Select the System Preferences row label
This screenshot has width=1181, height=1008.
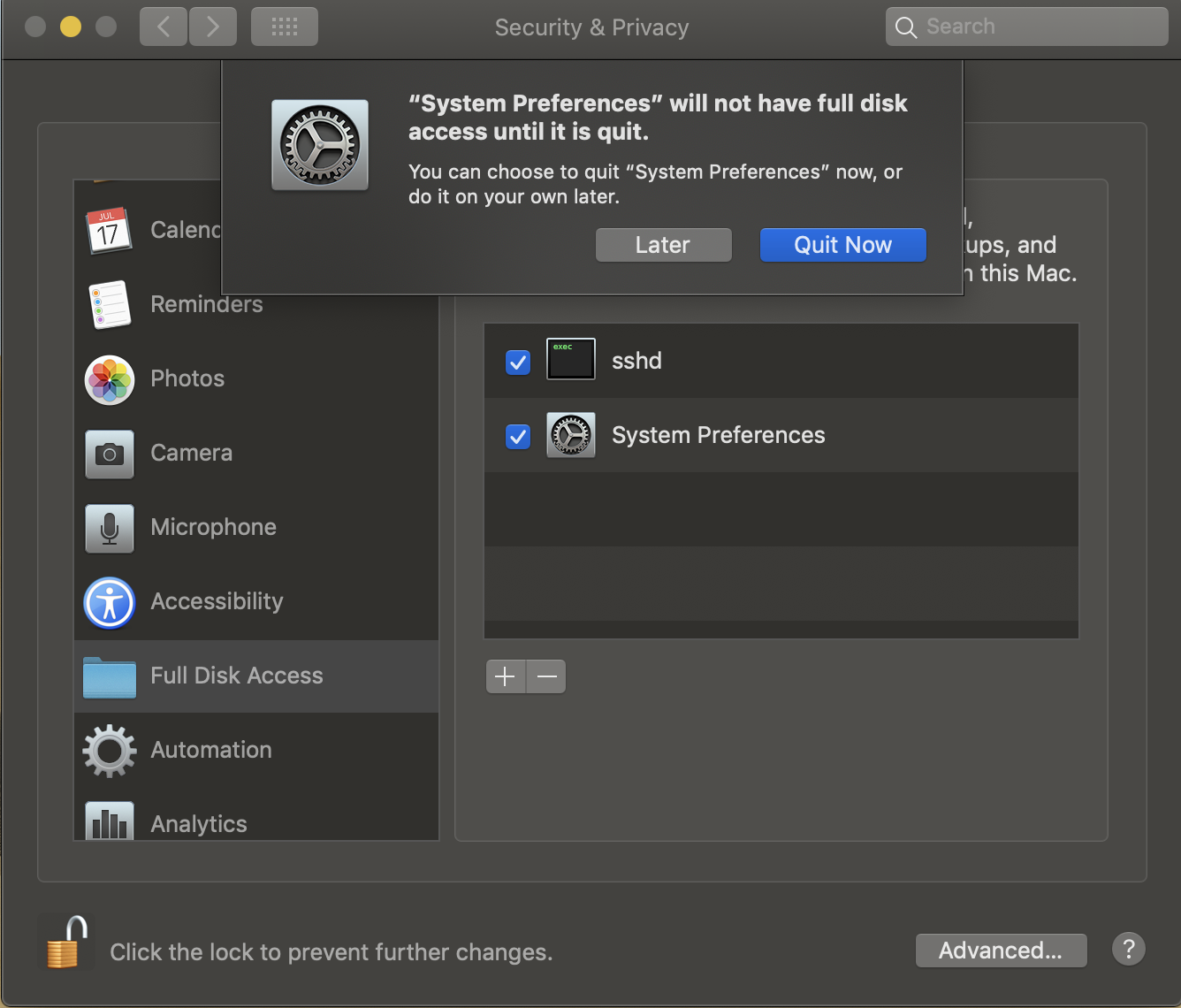[718, 435]
